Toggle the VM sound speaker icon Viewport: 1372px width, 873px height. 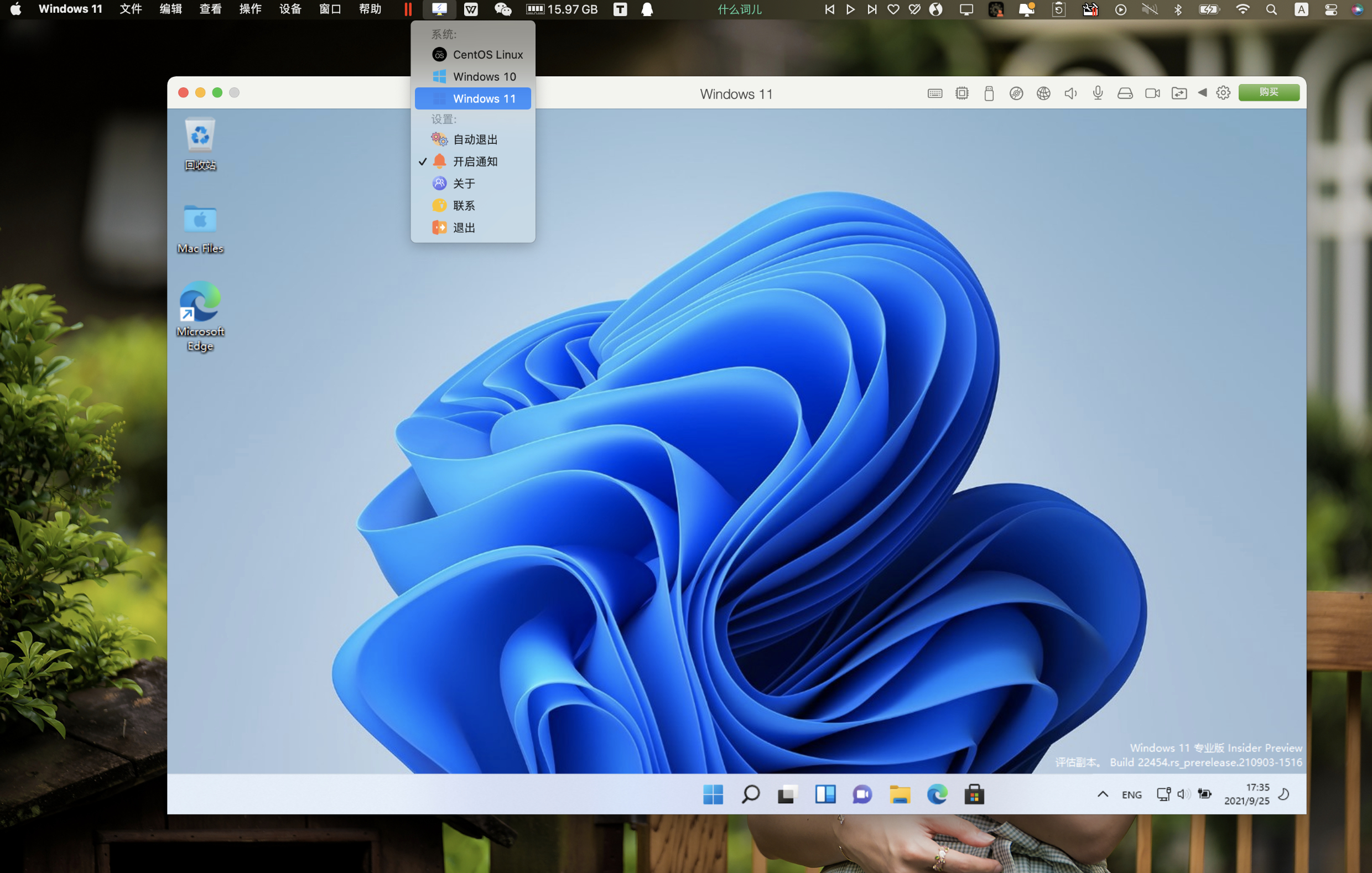click(x=1070, y=93)
